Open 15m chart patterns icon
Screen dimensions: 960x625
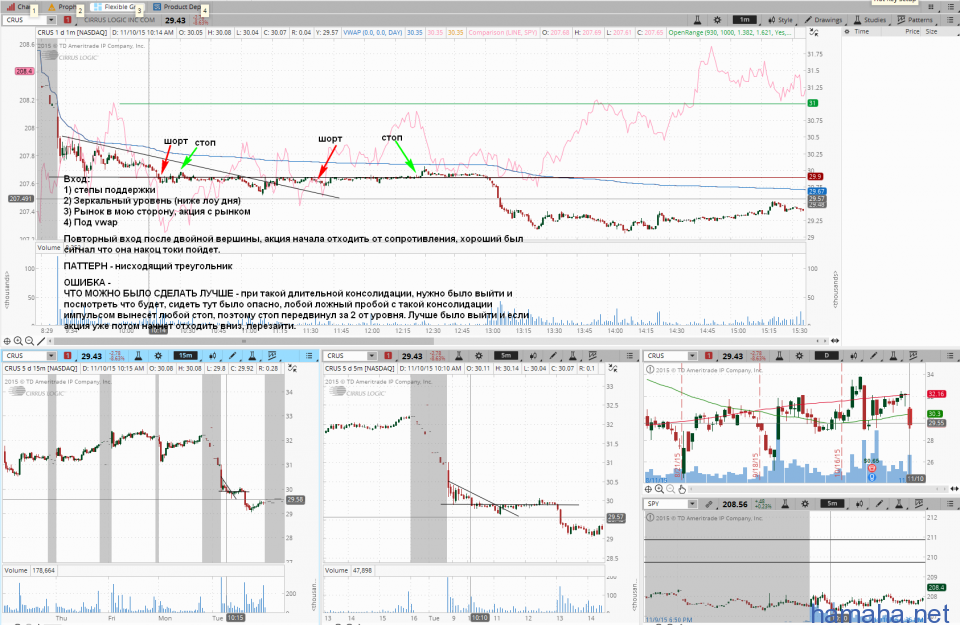point(272,356)
